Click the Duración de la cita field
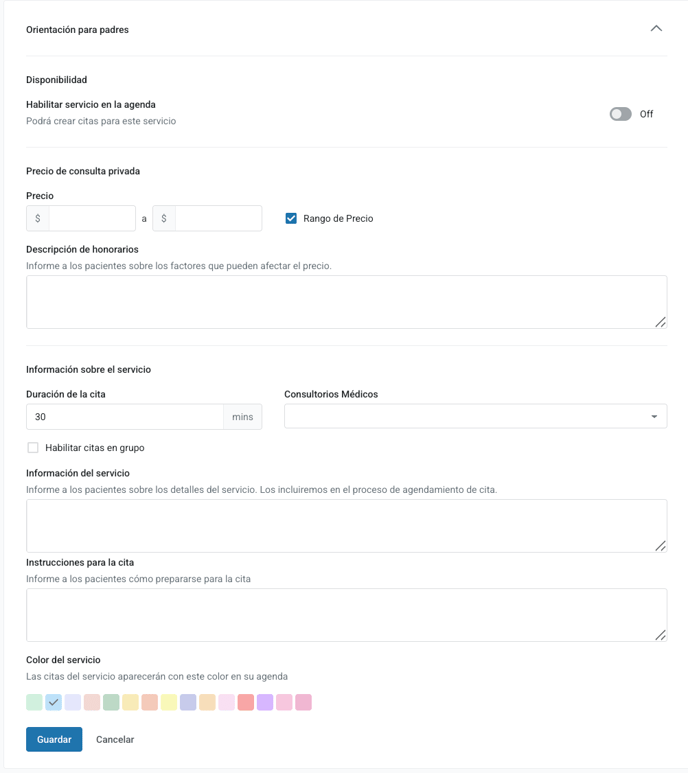Viewport: 688px width, 773px height. [125, 417]
